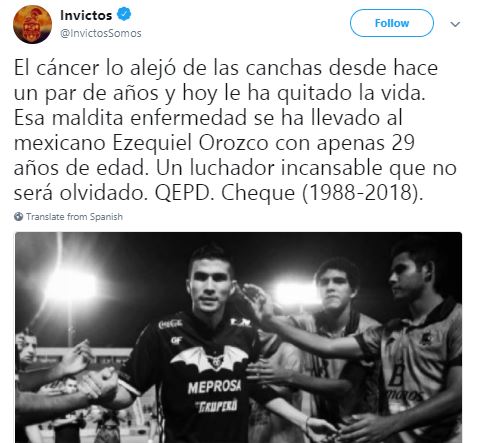Screen dimensions: 480x443
Task: Click the blue verified badge
Action: [124, 15]
